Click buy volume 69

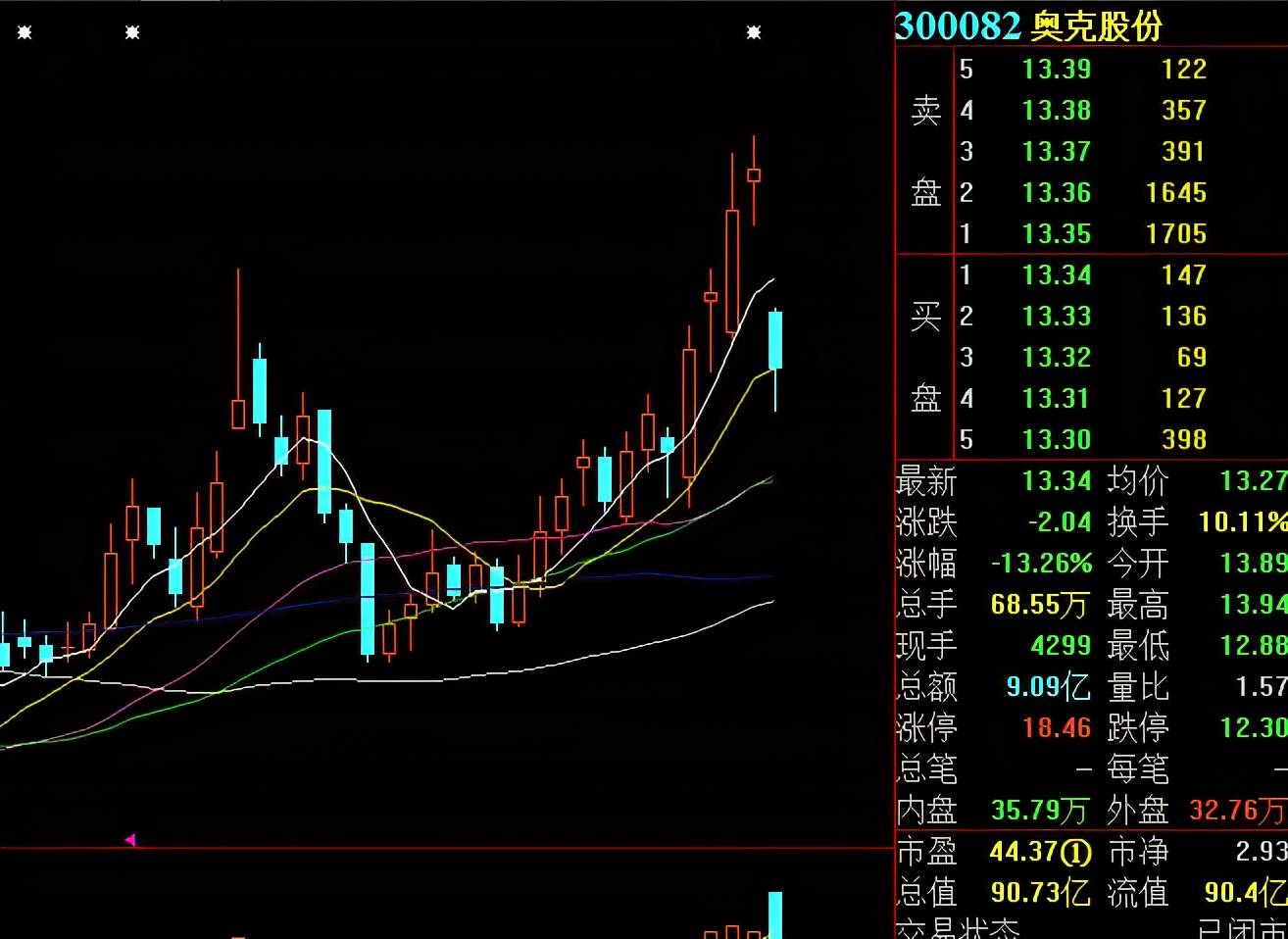coord(1192,358)
